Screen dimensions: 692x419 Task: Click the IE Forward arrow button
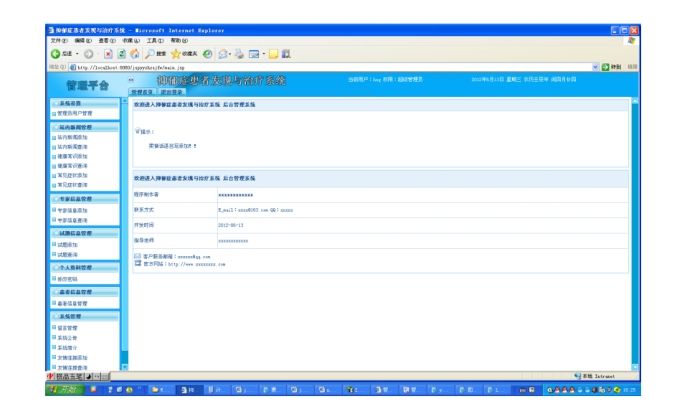(x=89, y=54)
